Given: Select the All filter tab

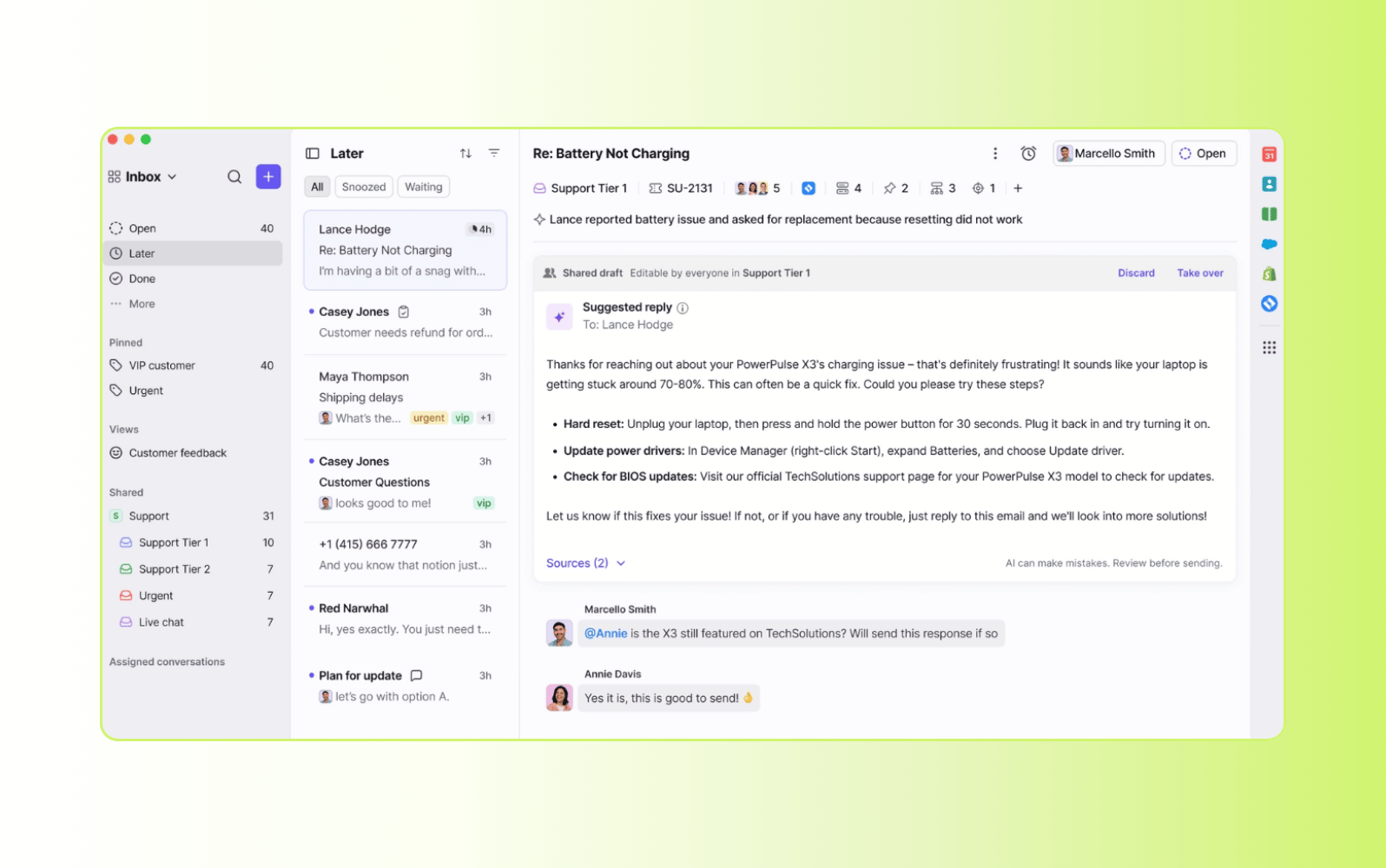Looking at the screenshot, I should [317, 187].
